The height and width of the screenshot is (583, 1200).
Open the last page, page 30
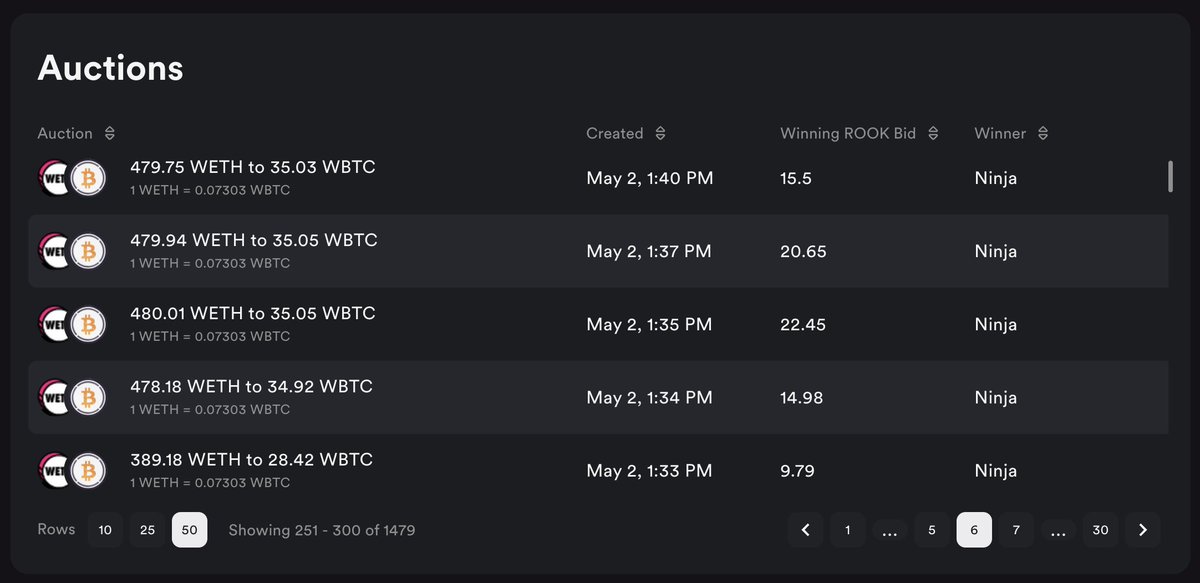pyautogui.click(x=1100, y=530)
